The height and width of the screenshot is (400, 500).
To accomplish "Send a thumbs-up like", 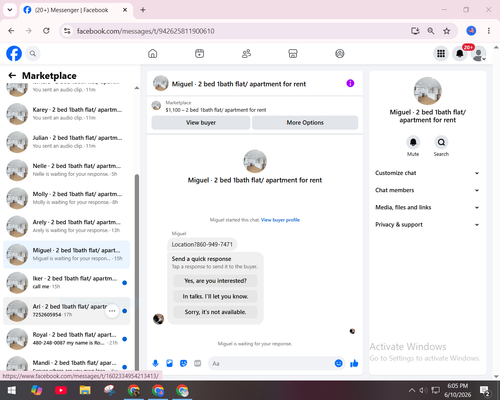I will point(354,363).
